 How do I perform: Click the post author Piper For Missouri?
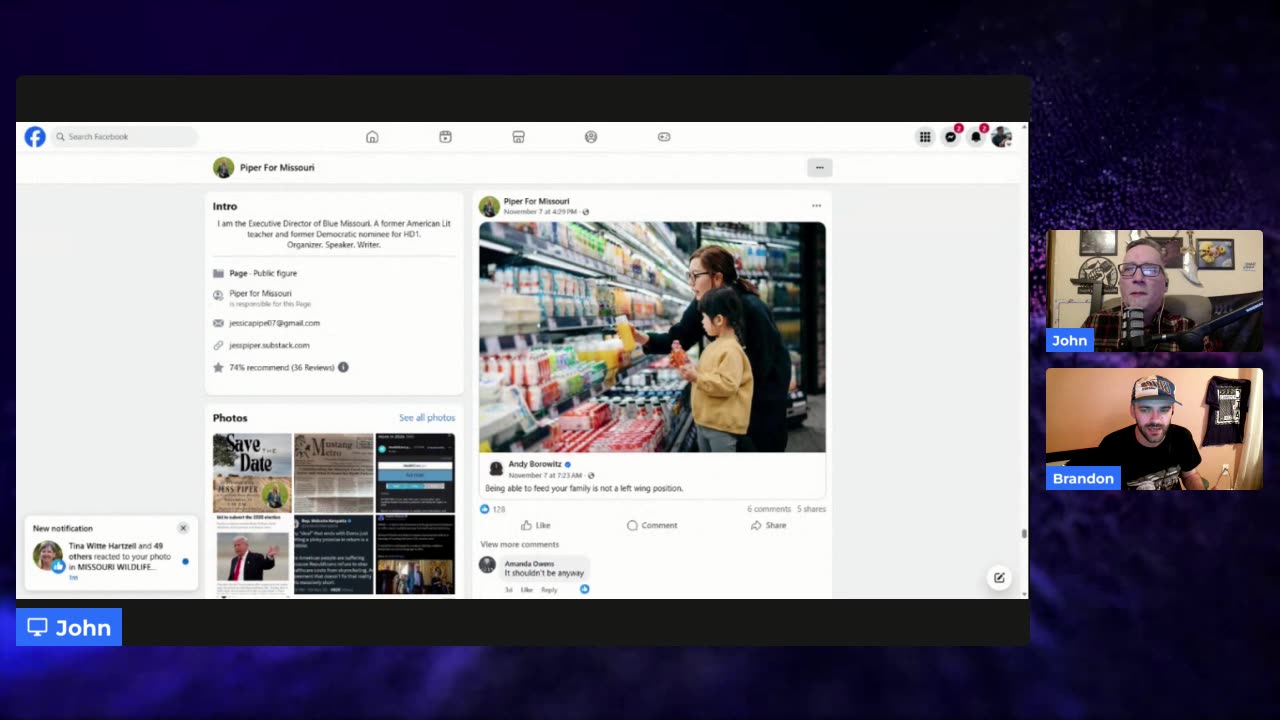click(536, 201)
